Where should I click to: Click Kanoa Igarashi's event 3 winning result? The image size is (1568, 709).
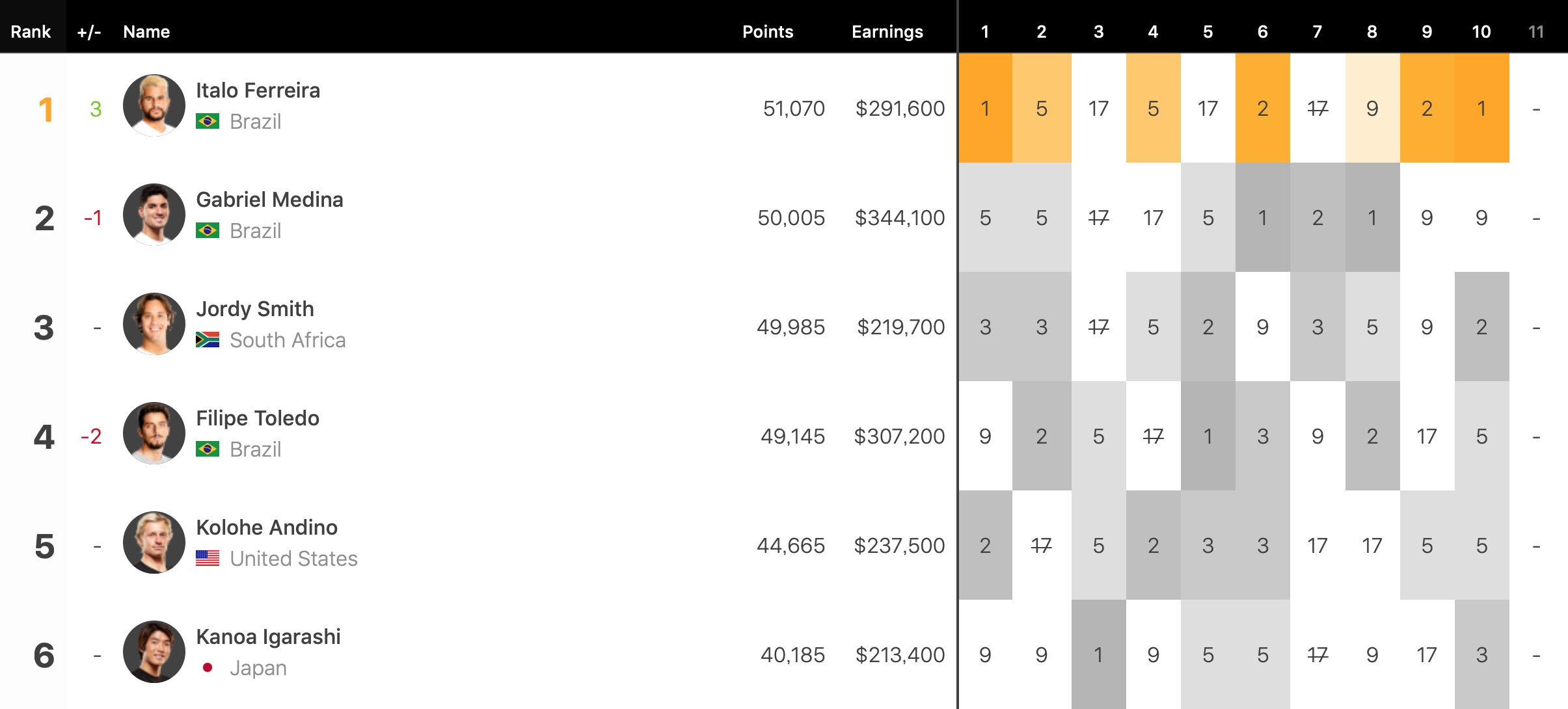click(x=1098, y=655)
